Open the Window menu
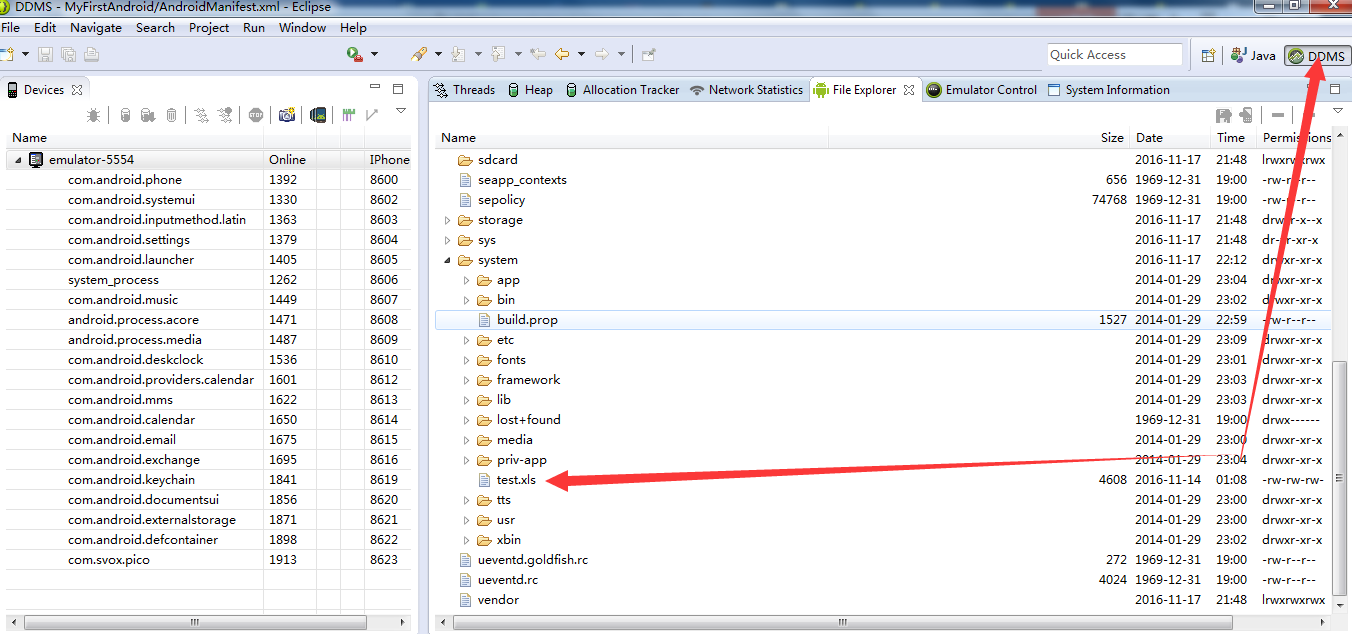1352x634 pixels. tap(302, 28)
